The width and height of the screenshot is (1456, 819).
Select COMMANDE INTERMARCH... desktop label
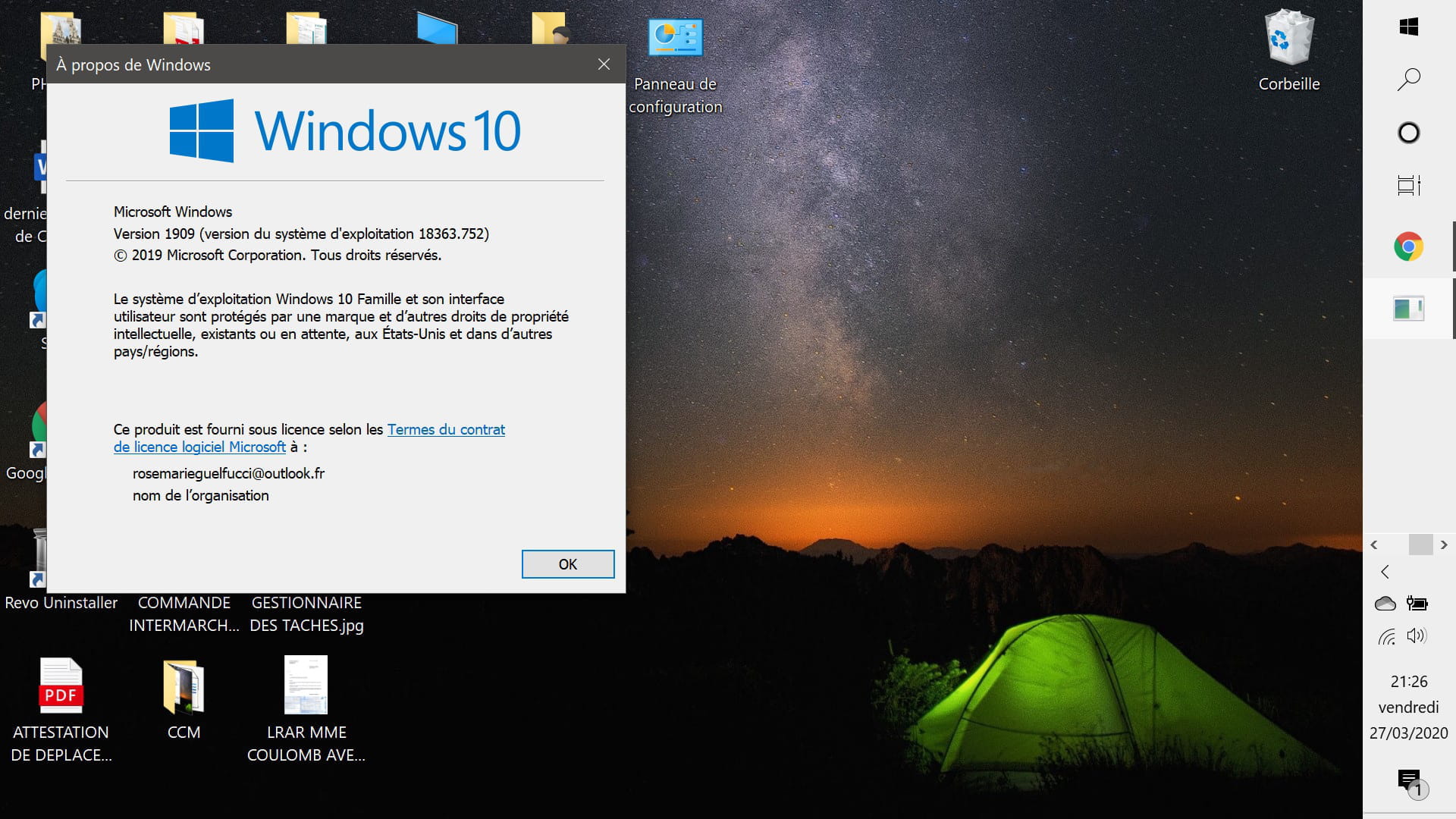click(x=184, y=614)
